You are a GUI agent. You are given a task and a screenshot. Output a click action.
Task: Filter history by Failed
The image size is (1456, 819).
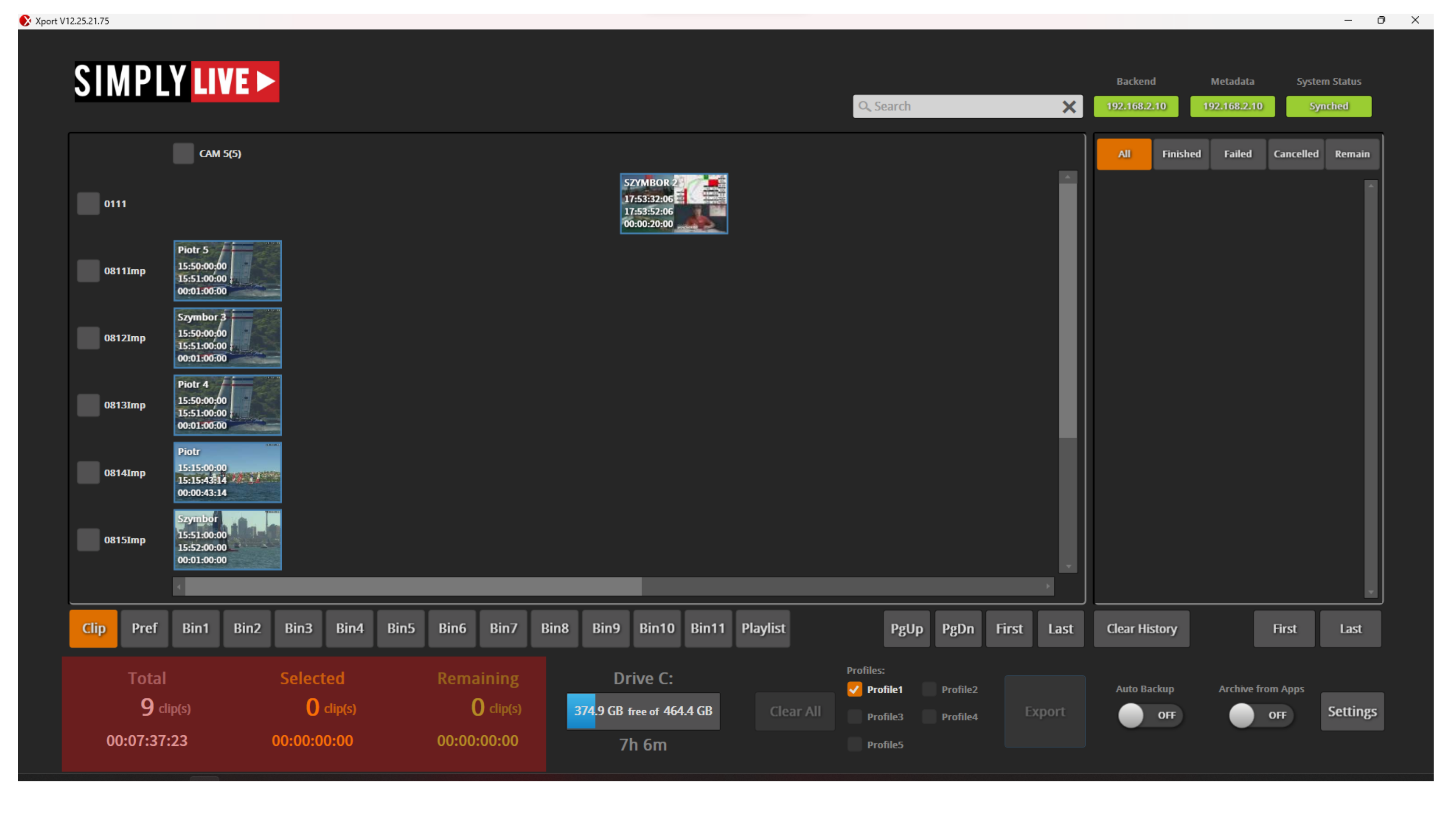pos(1238,154)
